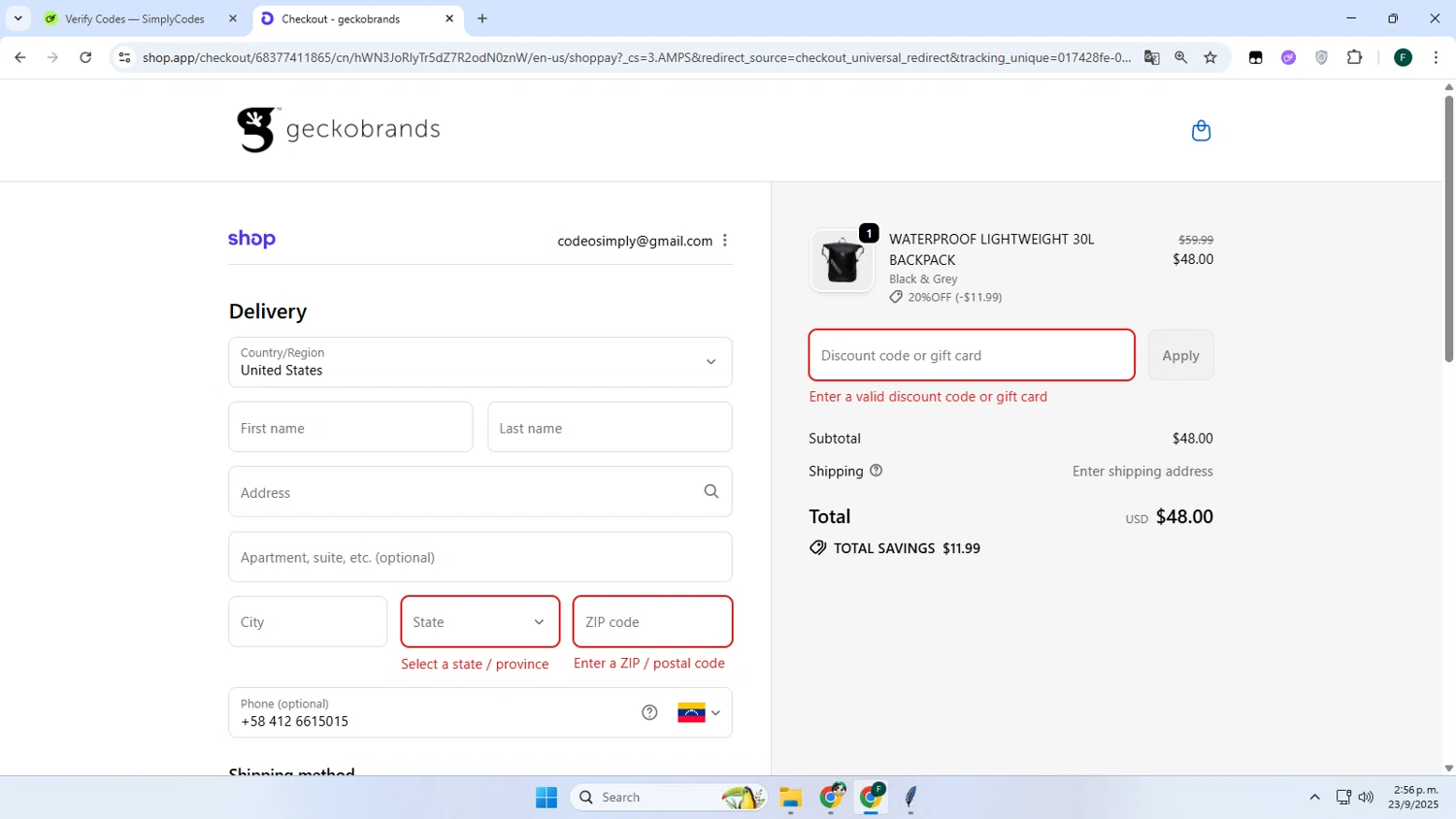This screenshot has height=819, width=1456.
Task: Click the black square extension icon
Action: 1255,57
